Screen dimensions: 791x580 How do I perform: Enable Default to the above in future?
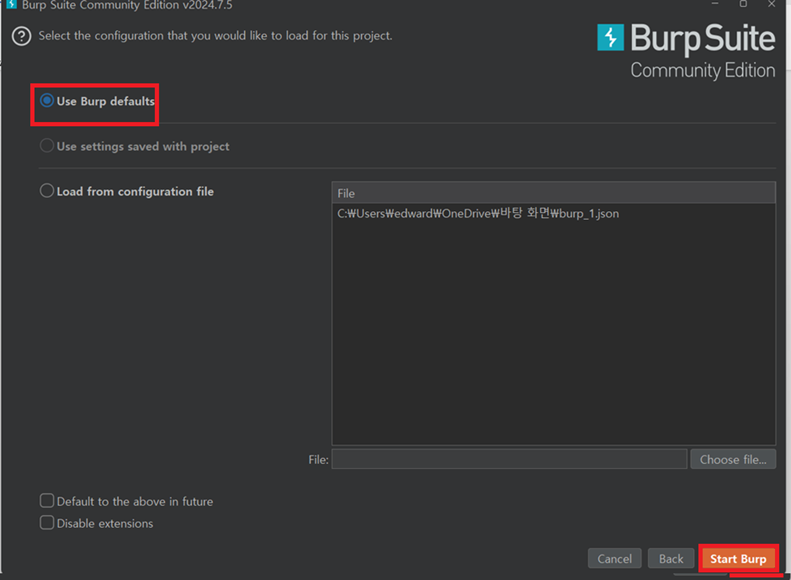point(47,500)
